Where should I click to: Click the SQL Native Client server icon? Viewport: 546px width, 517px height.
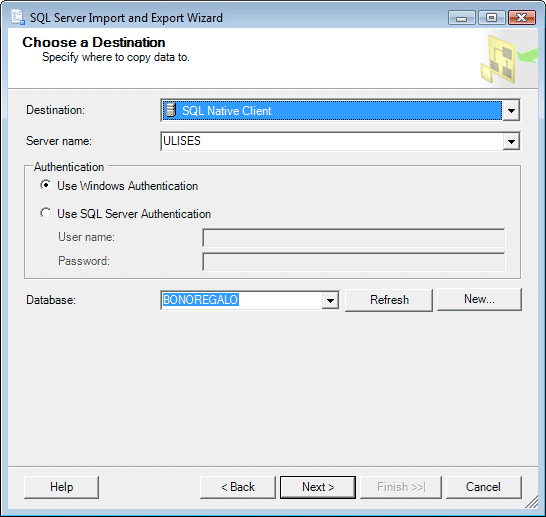tap(170, 110)
